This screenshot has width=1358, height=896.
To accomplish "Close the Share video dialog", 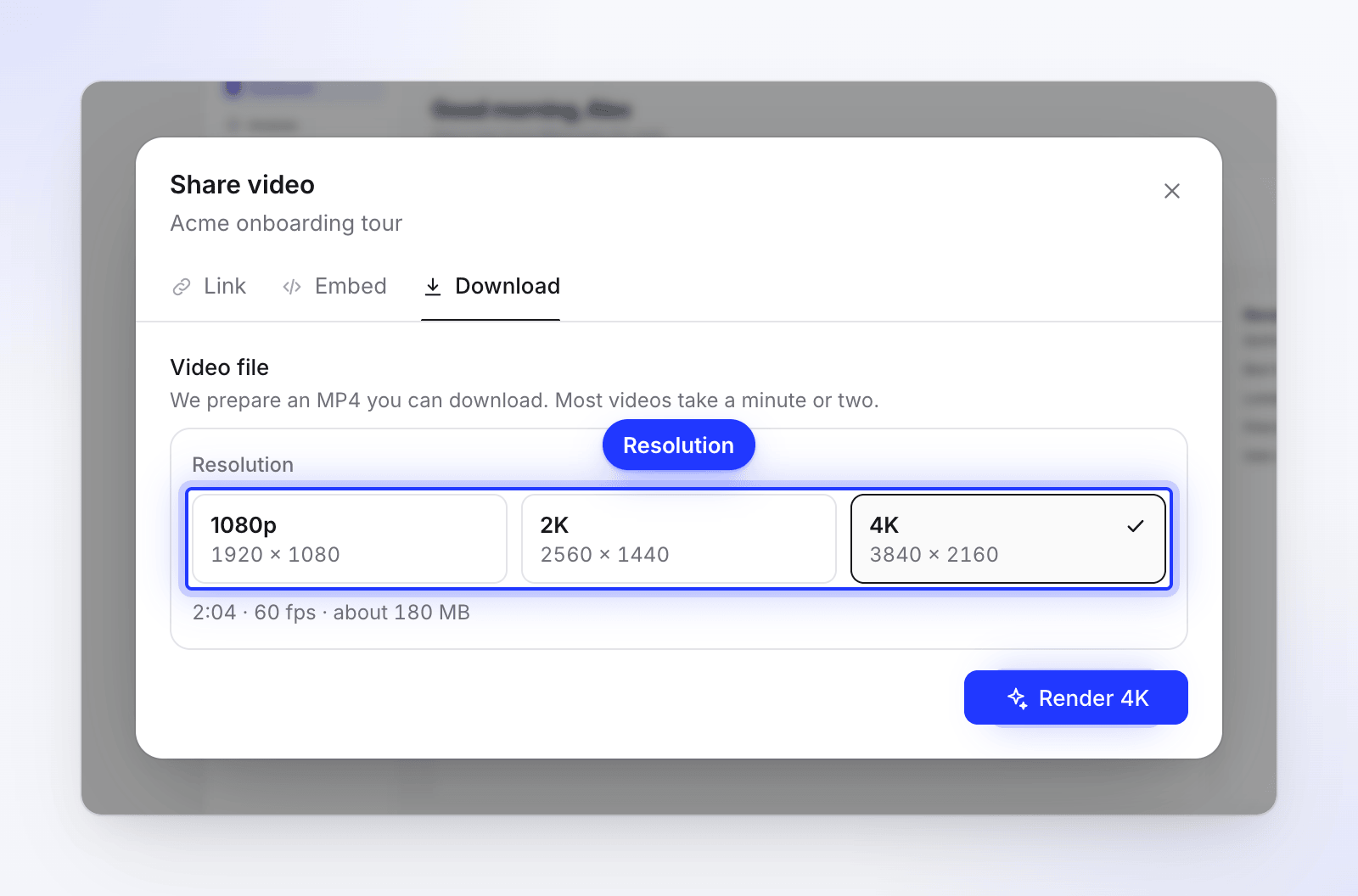I will pos(1171,191).
